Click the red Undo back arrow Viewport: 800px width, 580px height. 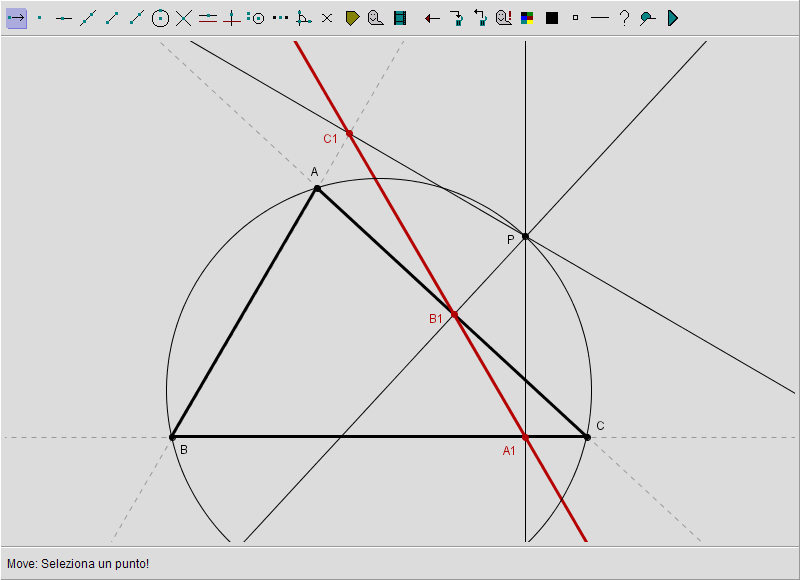point(432,18)
